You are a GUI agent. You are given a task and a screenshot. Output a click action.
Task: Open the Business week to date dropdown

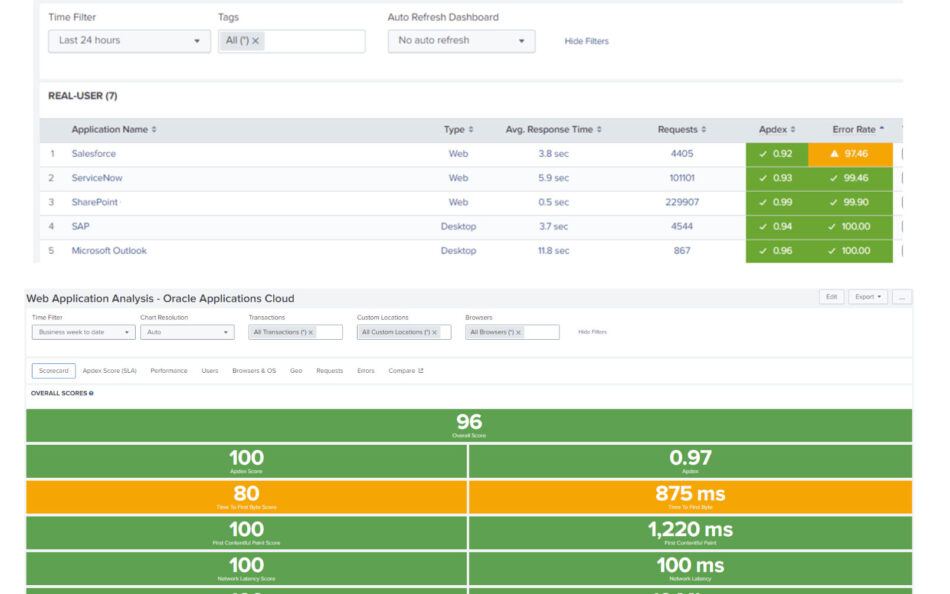83,332
